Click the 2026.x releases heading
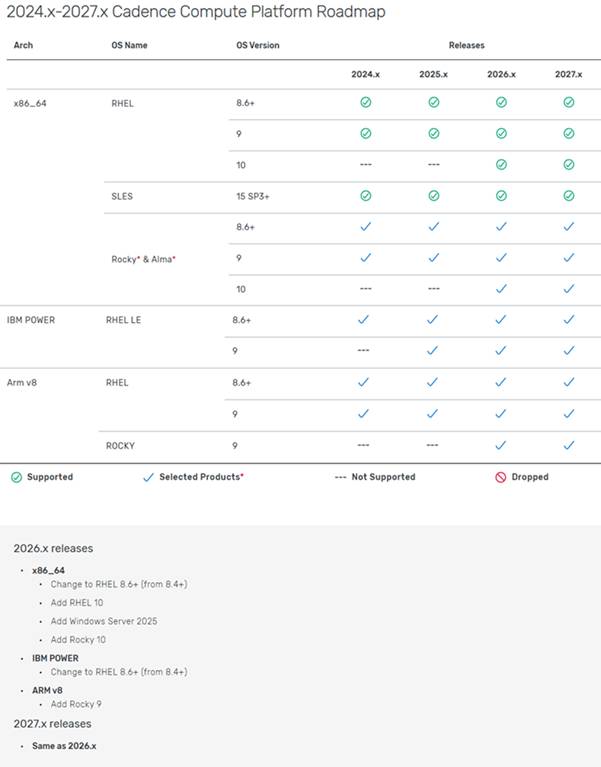The width and height of the screenshot is (601, 767). (x=53, y=548)
